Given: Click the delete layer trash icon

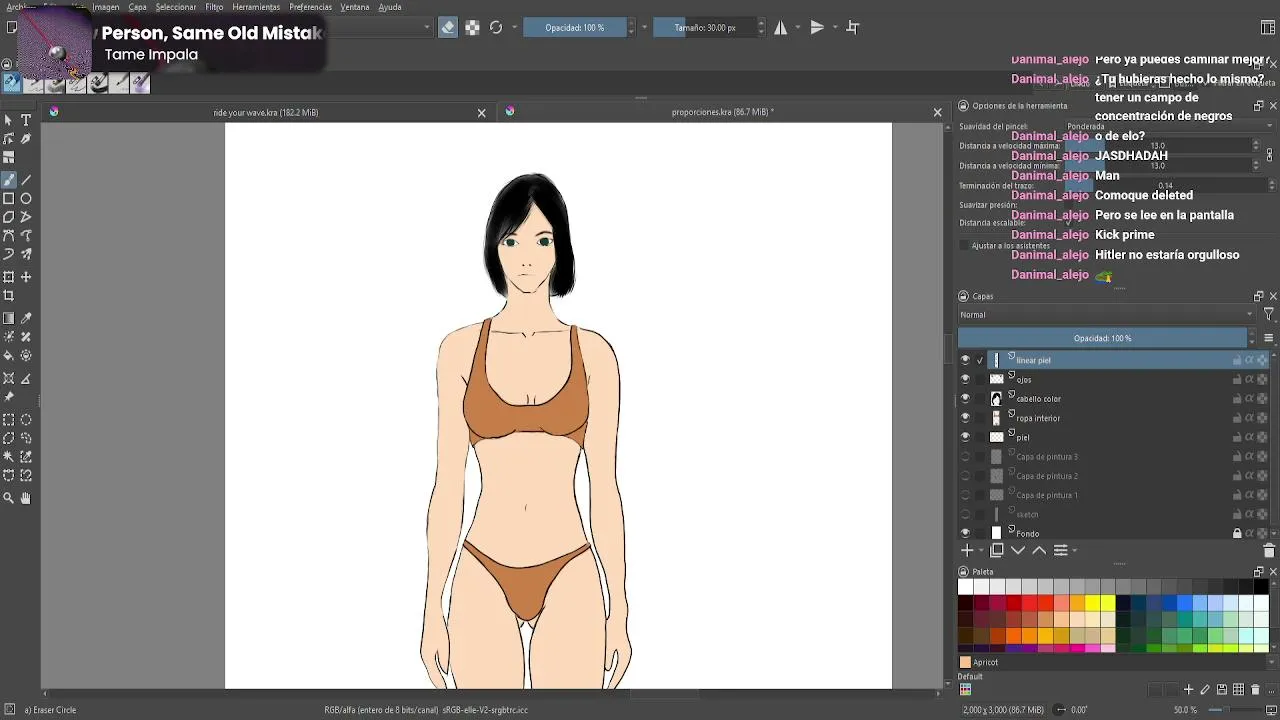Looking at the screenshot, I should pos(1269,551).
